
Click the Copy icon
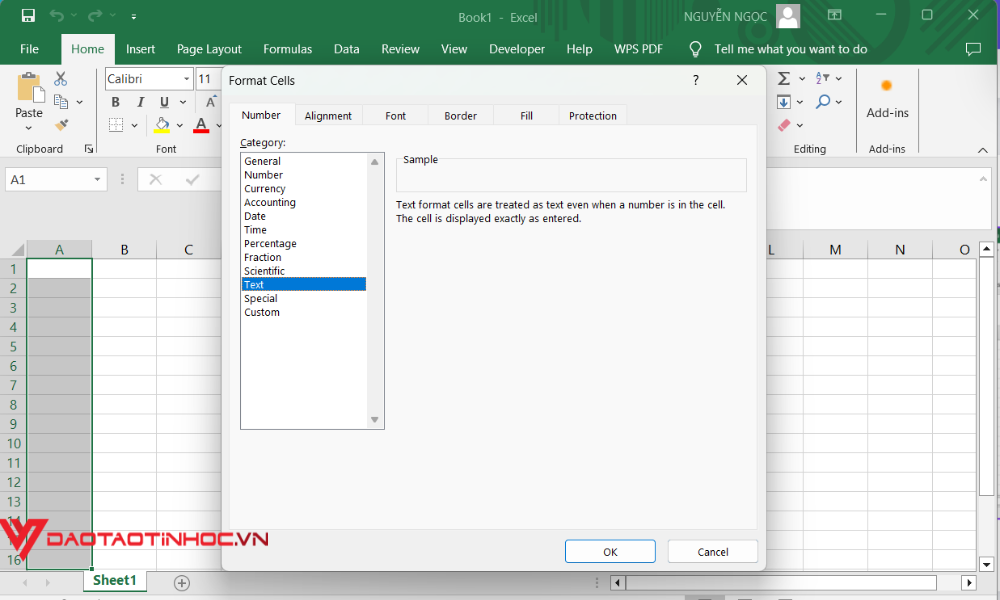tap(61, 101)
